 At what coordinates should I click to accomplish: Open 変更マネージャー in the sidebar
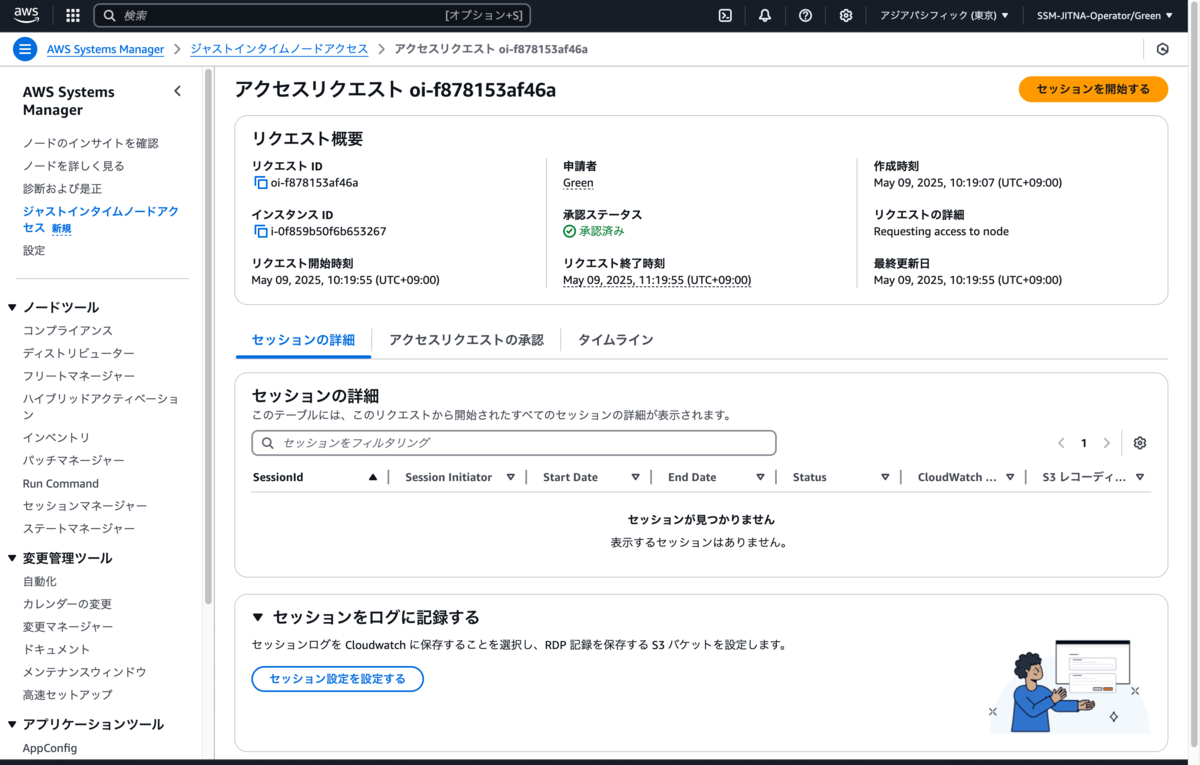point(68,626)
